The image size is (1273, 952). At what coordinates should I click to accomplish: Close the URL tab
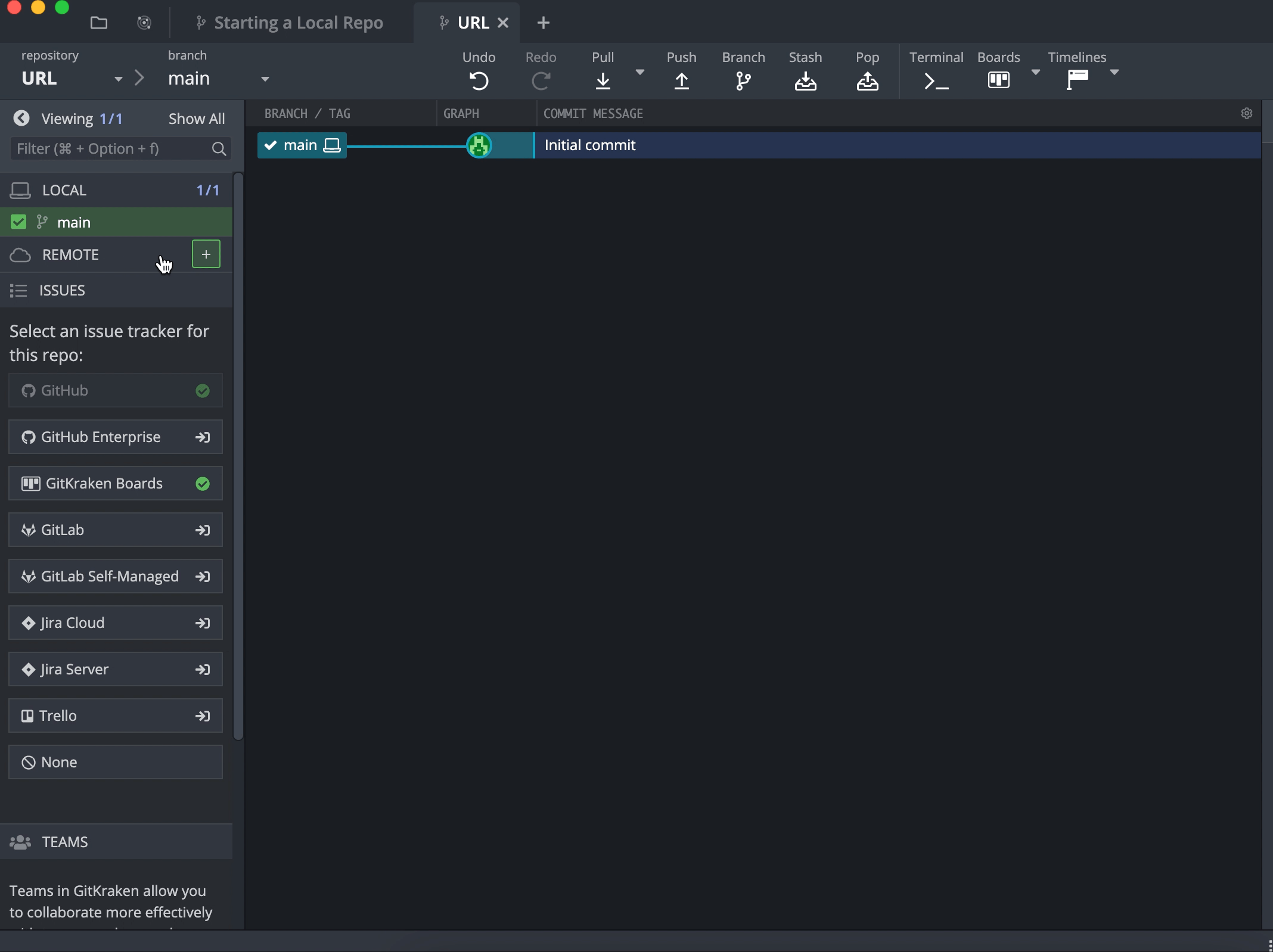[503, 23]
